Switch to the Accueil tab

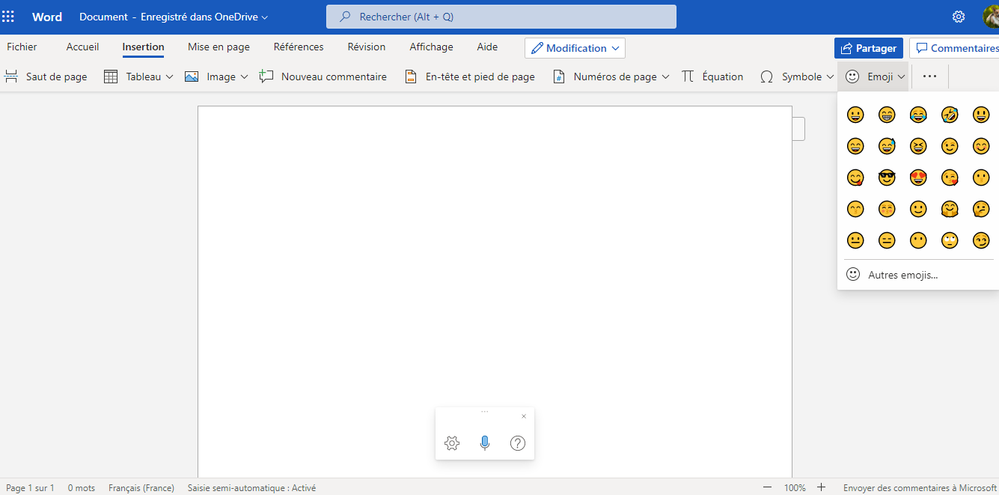pos(83,47)
